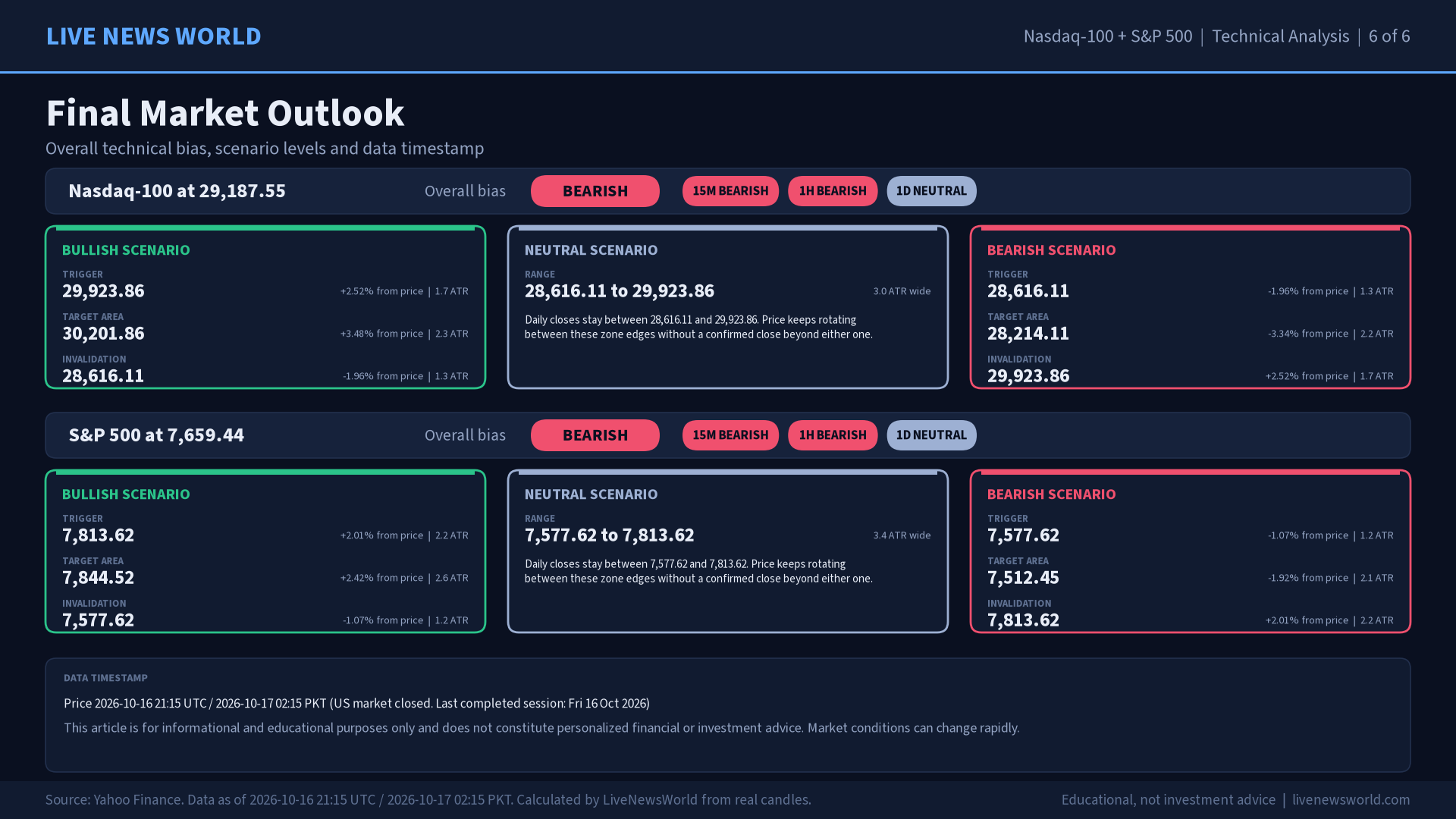Click S&P neutral range '7,577.62 to 7,813.62'
Viewport: 1456px width, 819px height.
[x=609, y=535]
